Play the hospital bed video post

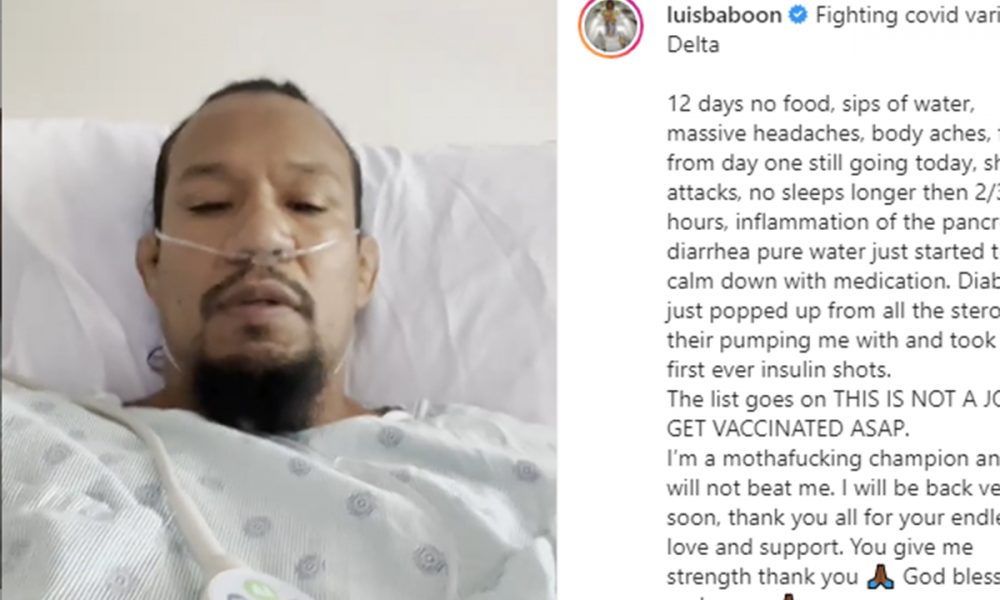coord(279,300)
